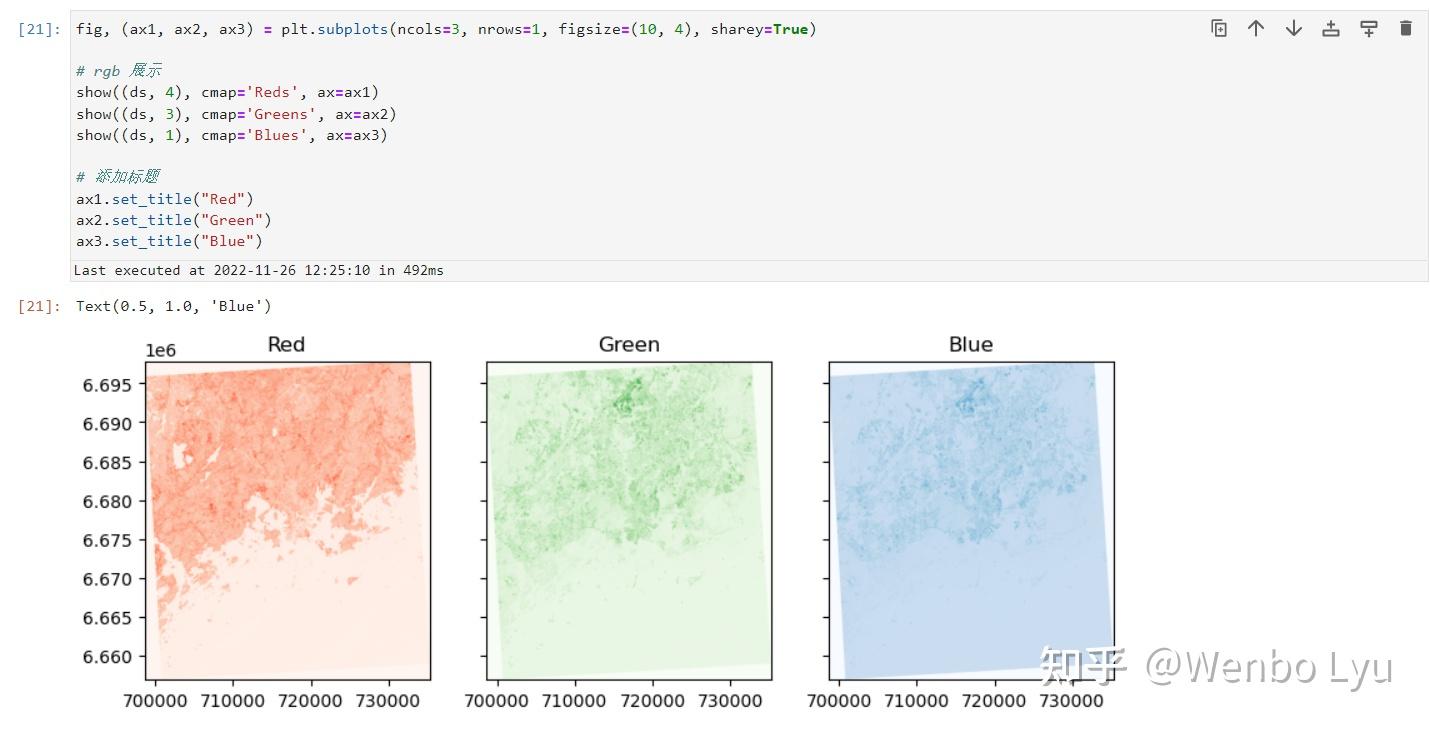Click the Red band map plot
1430x731 pixels.
288,521
